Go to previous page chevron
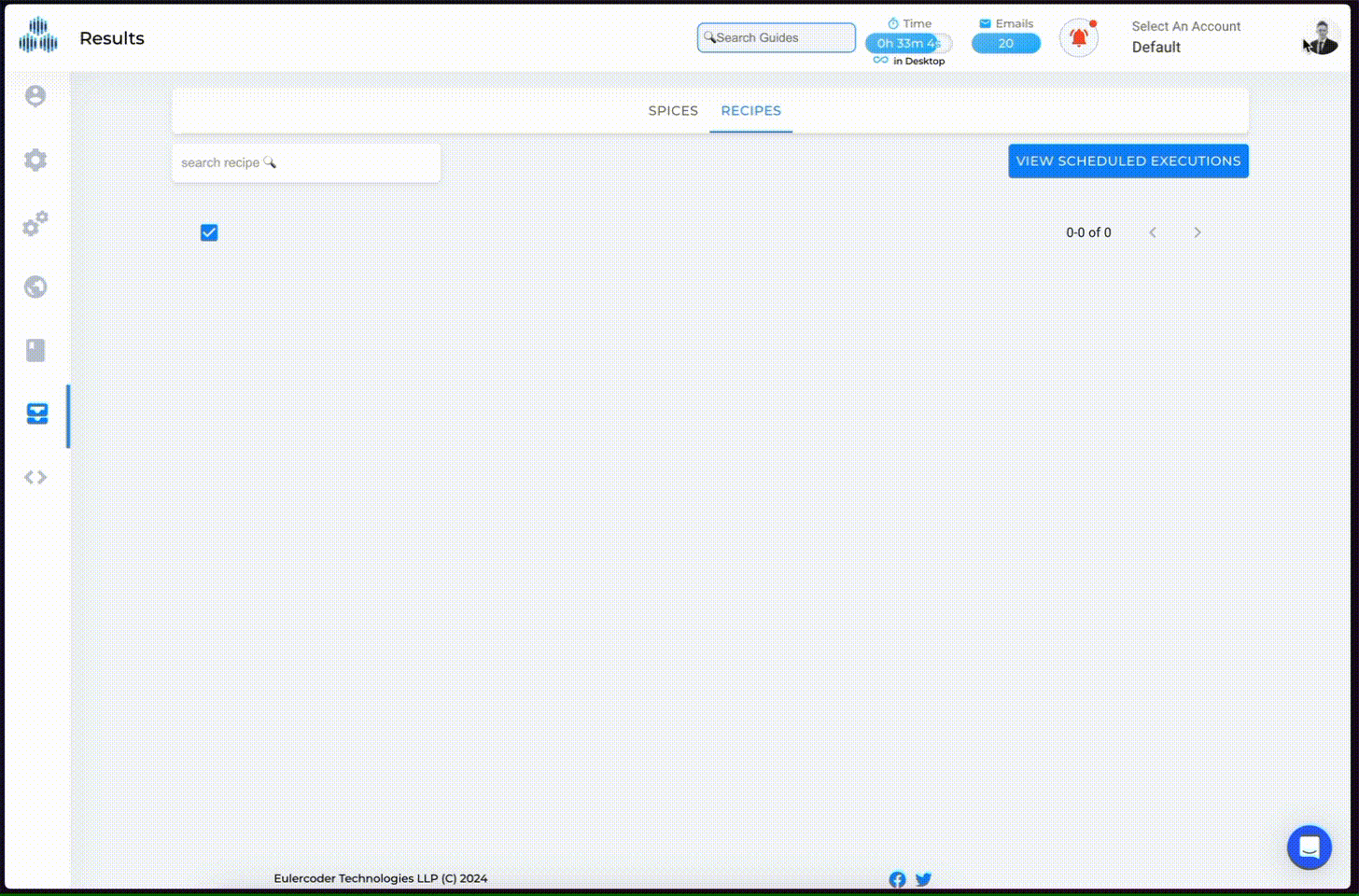Image resolution: width=1359 pixels, height=896 pixels. pos(1153,232)
